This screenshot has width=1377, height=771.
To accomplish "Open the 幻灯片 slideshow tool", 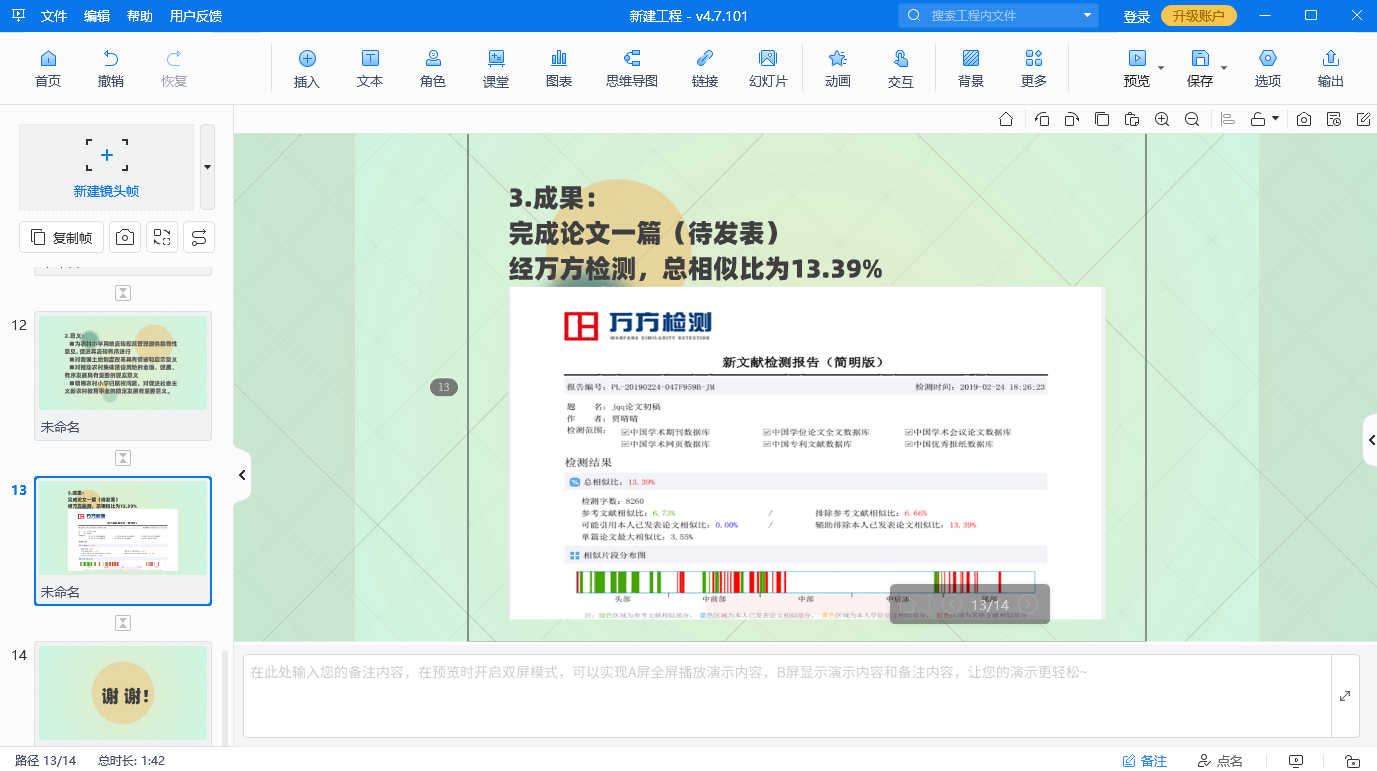I will coord(768,68).
